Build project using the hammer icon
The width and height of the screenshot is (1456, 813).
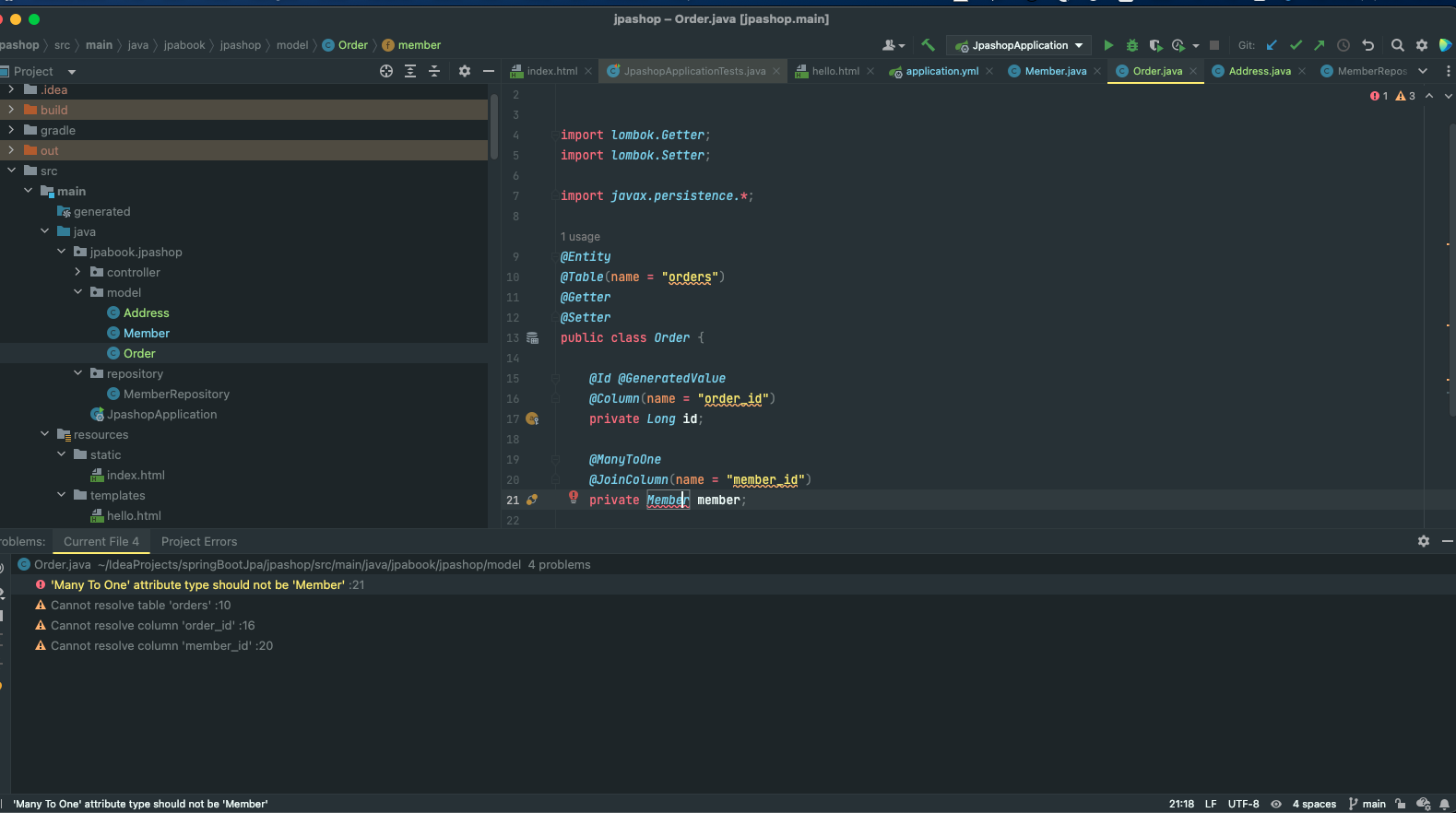tap(928, 45)
